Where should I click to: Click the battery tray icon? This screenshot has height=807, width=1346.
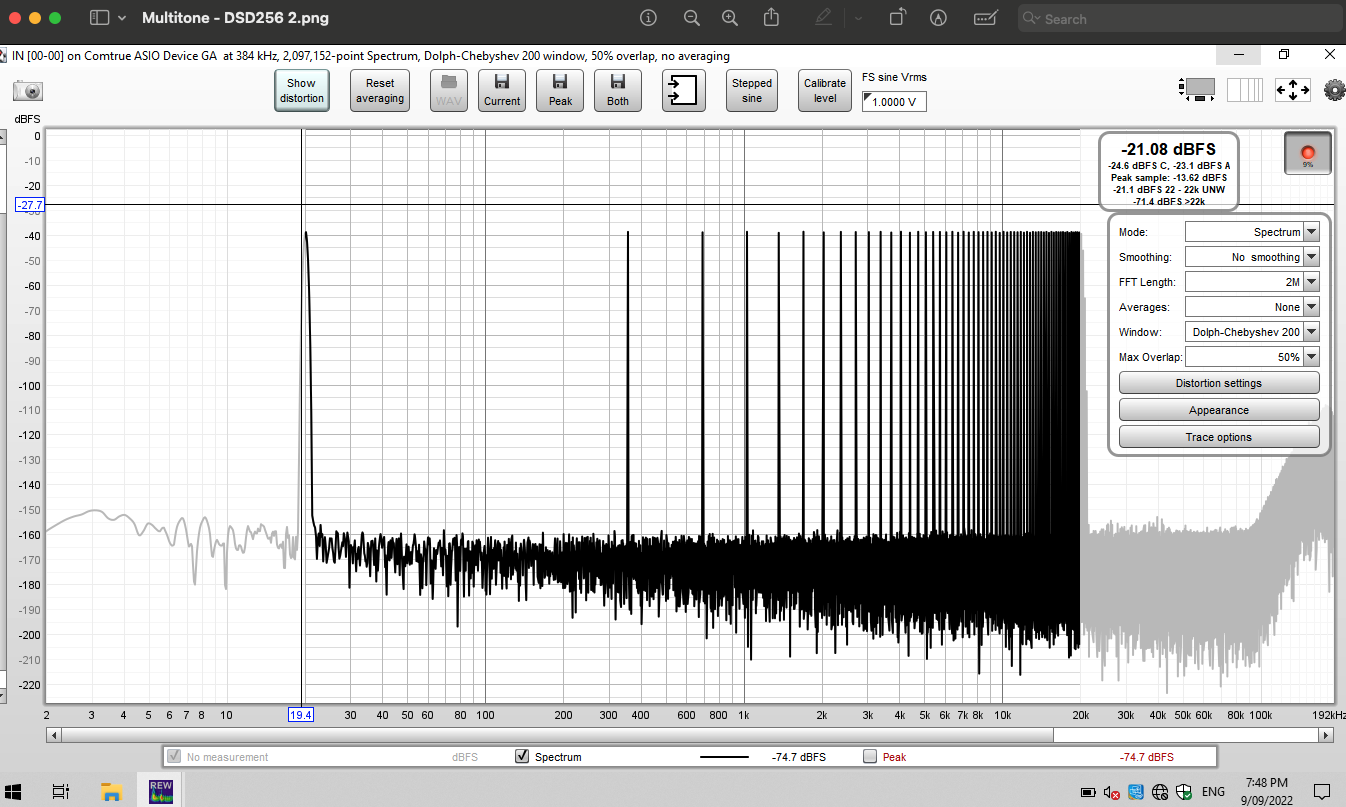1088,792
